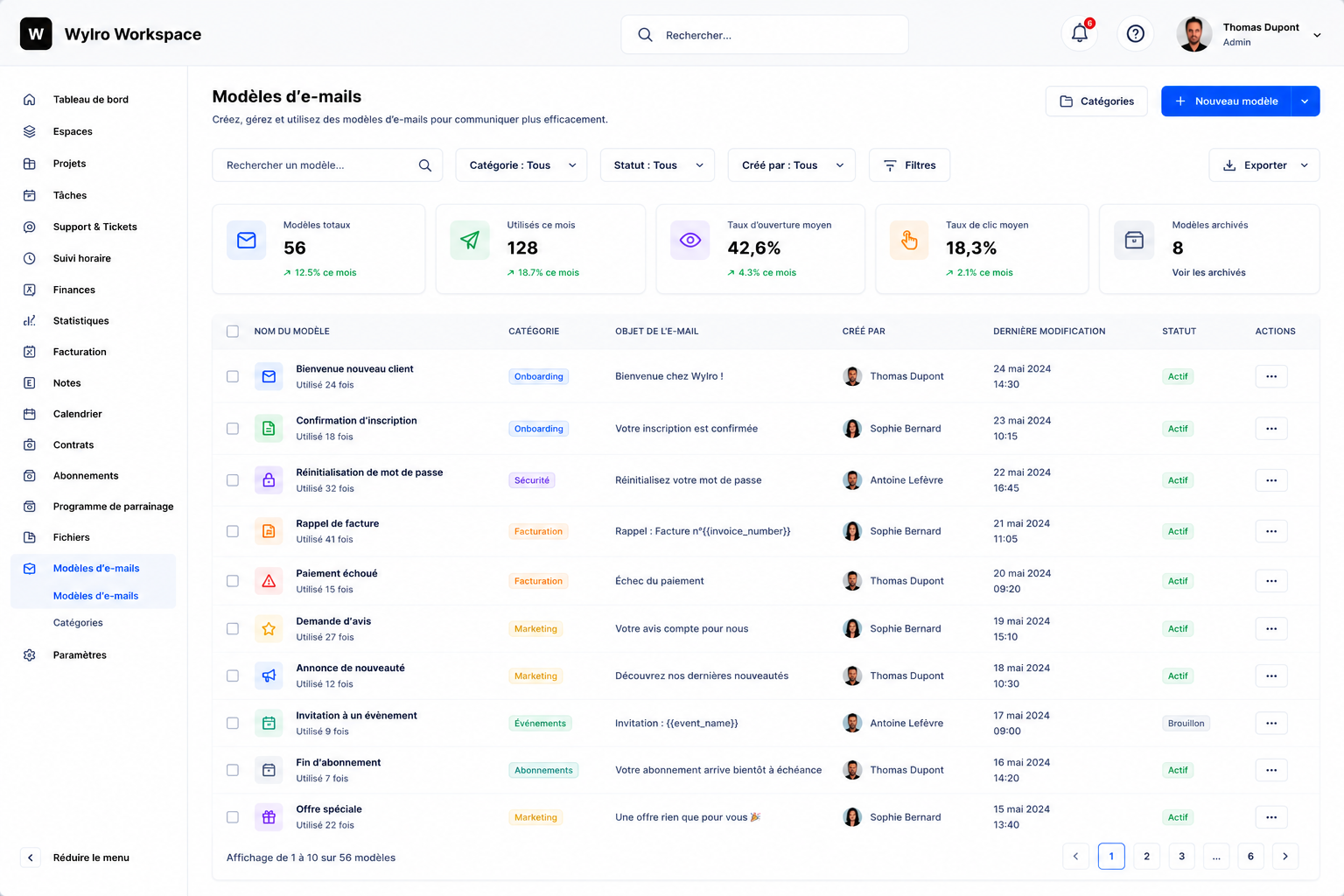1344x896 pixels.
Task: Open the Statut : Tous dropdown
Action: point(657,165)
